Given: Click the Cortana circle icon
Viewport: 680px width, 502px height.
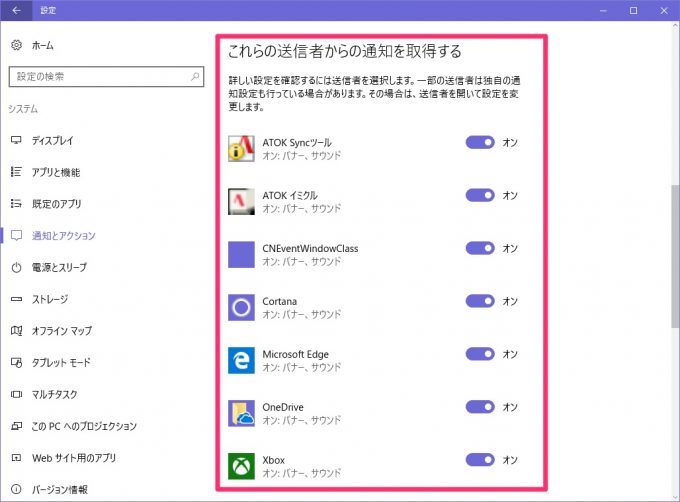Looking at the screenshot, I should 241,307.
